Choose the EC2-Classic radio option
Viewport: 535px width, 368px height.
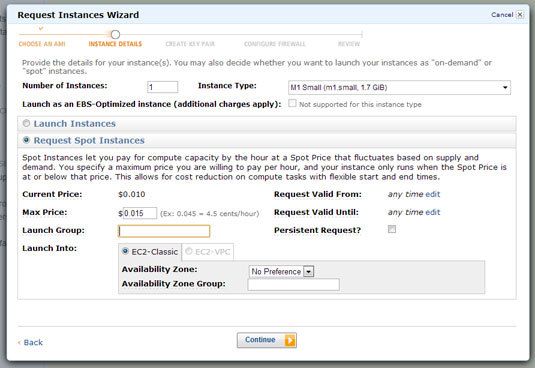[x=125, y=251]
